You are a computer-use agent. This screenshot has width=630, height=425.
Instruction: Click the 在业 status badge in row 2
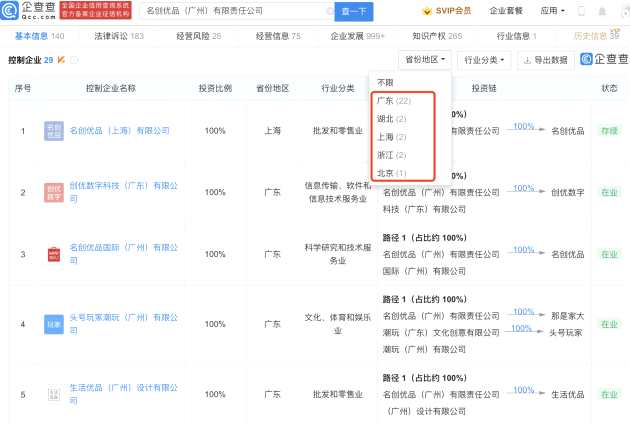pos(609,192)
